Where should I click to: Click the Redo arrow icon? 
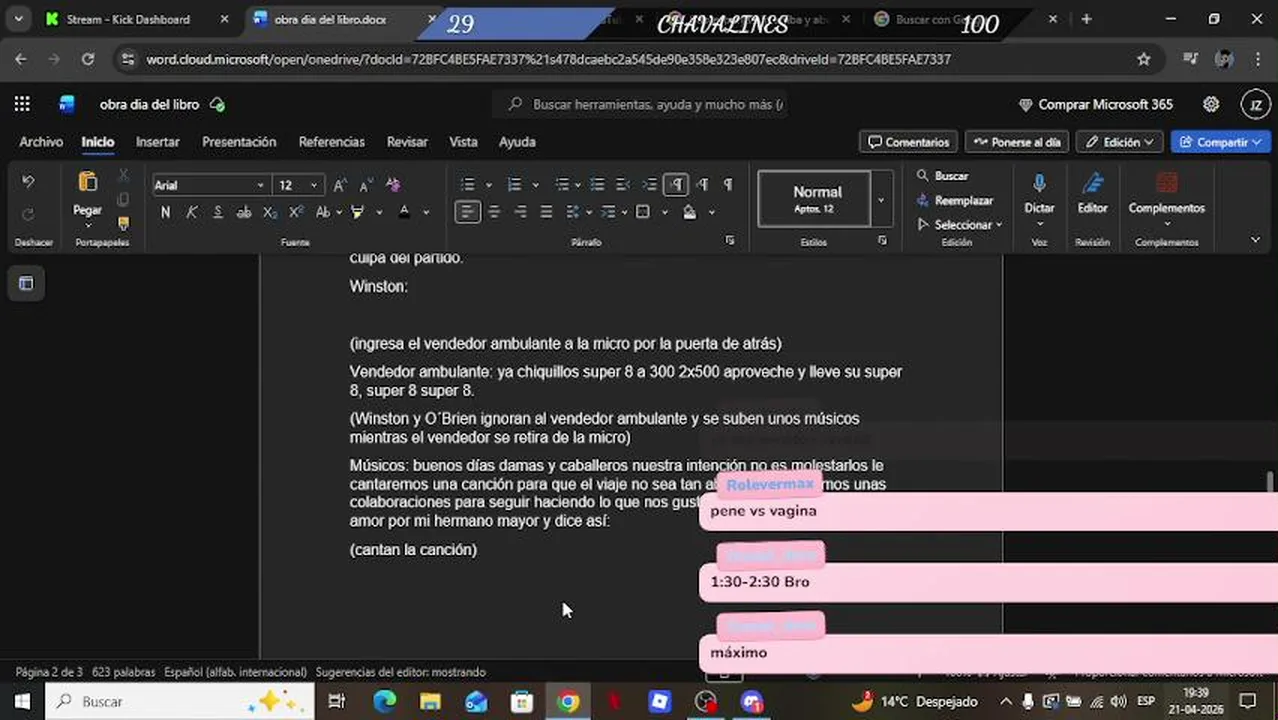(28, 214)
